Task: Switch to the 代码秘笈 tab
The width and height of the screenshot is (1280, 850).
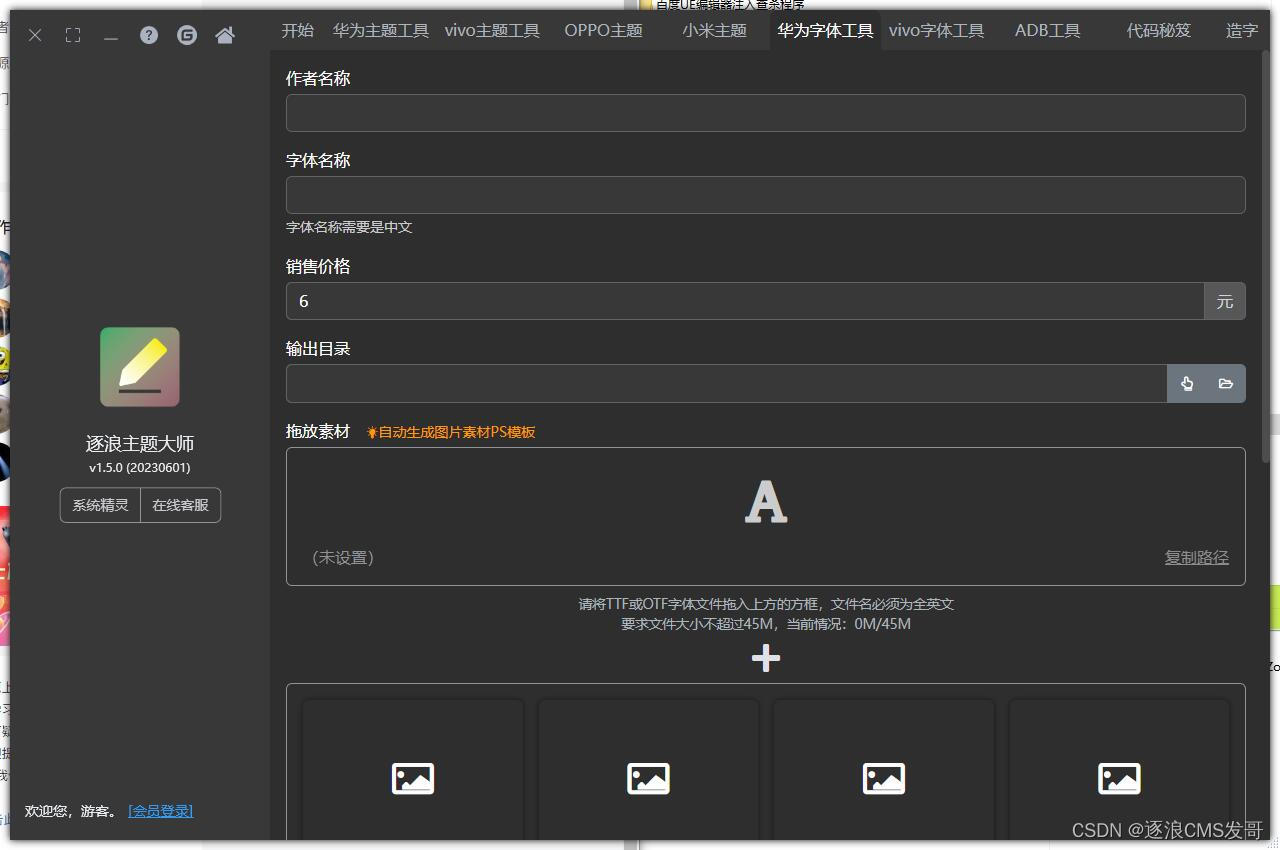Action: pos(1159,30)
